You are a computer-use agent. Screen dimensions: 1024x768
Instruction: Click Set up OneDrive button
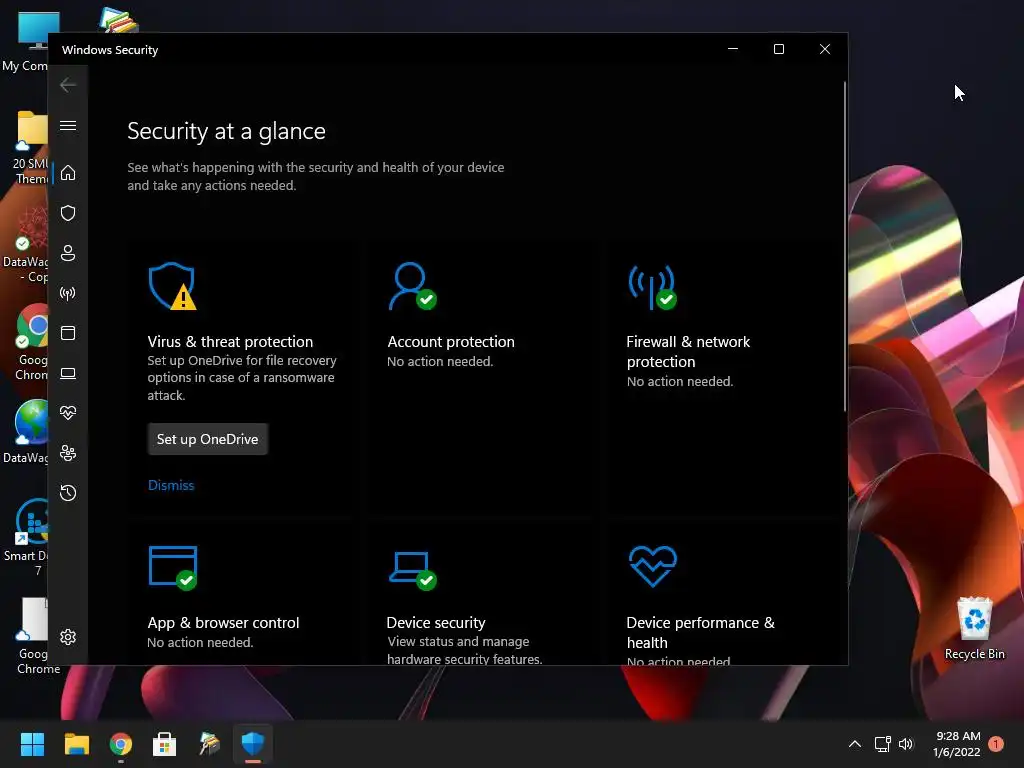click(208, 440)
